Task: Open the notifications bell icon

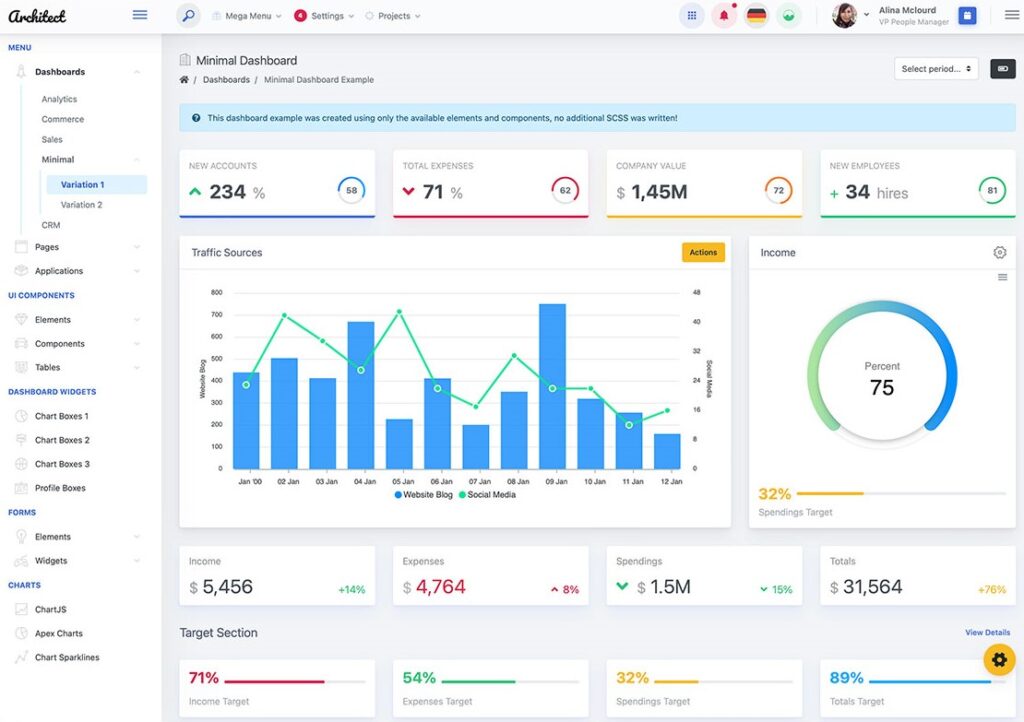Action: [724, 16]
